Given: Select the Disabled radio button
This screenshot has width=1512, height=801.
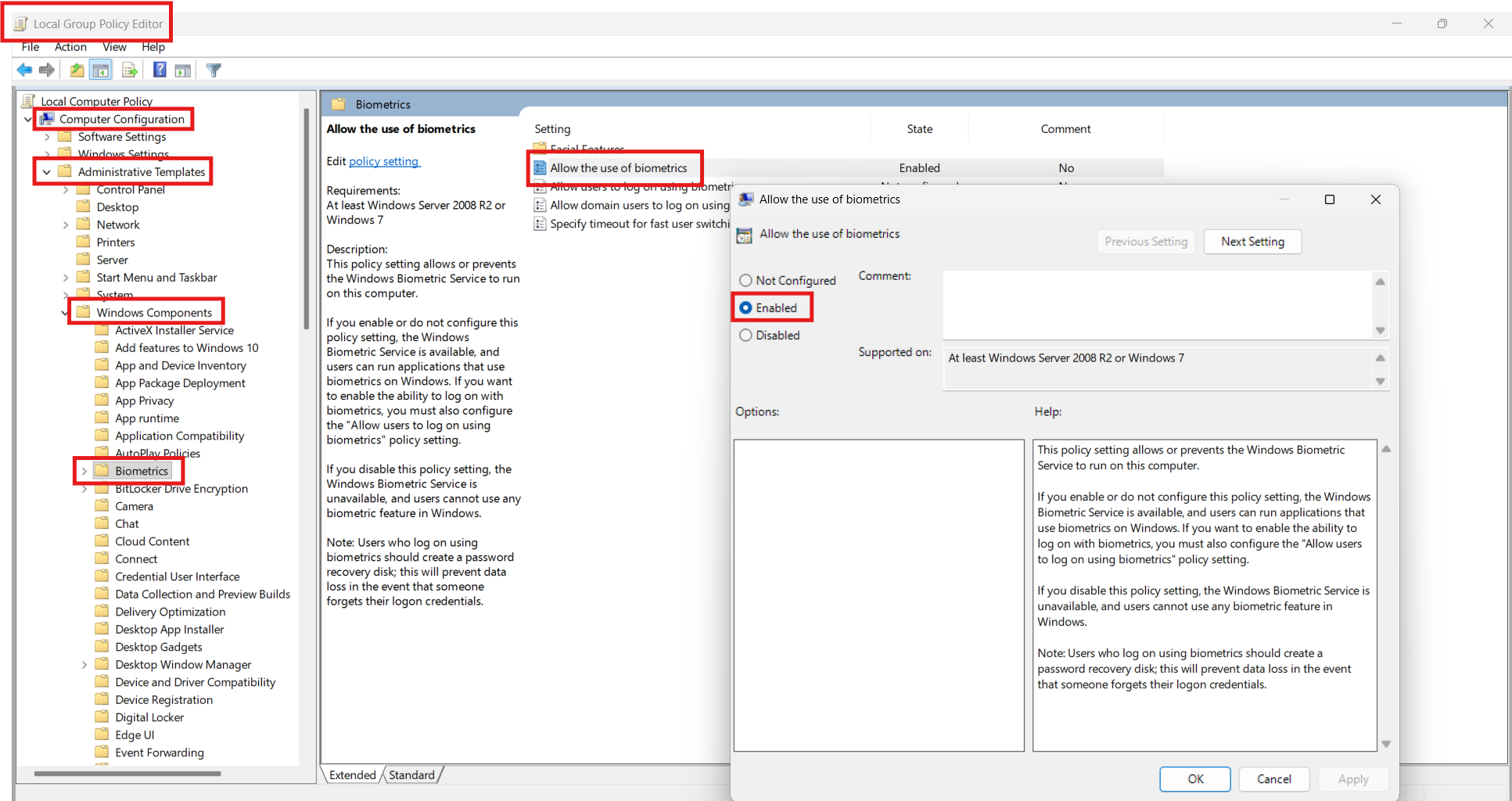Looking at the screenshot, I should [746, 336].
